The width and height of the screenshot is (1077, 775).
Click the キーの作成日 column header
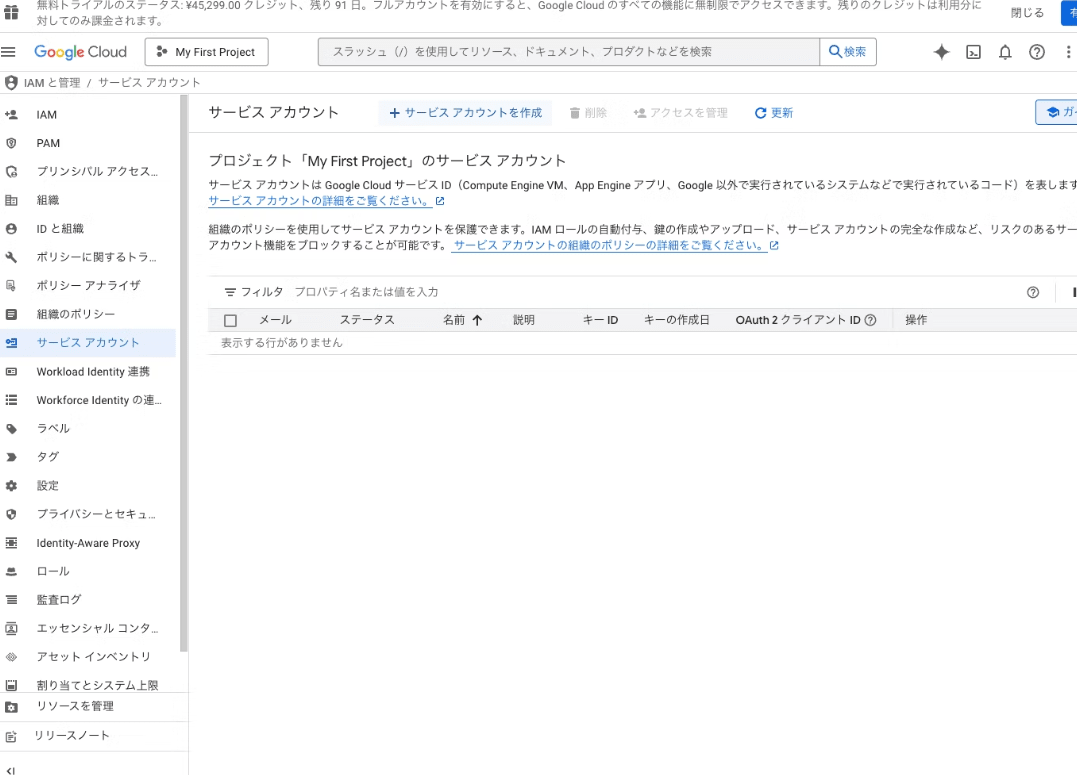[x=677, y=320]
